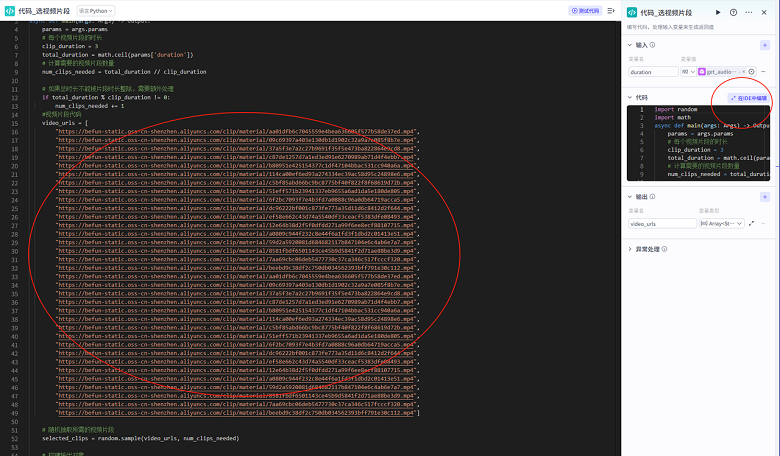This screenshot has height=456, width=780.
Task: Click the duration variable name field
Action: (652, 72)
